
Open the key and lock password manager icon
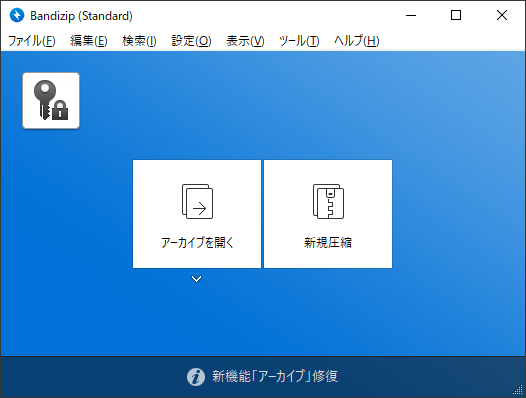(51, 101)
